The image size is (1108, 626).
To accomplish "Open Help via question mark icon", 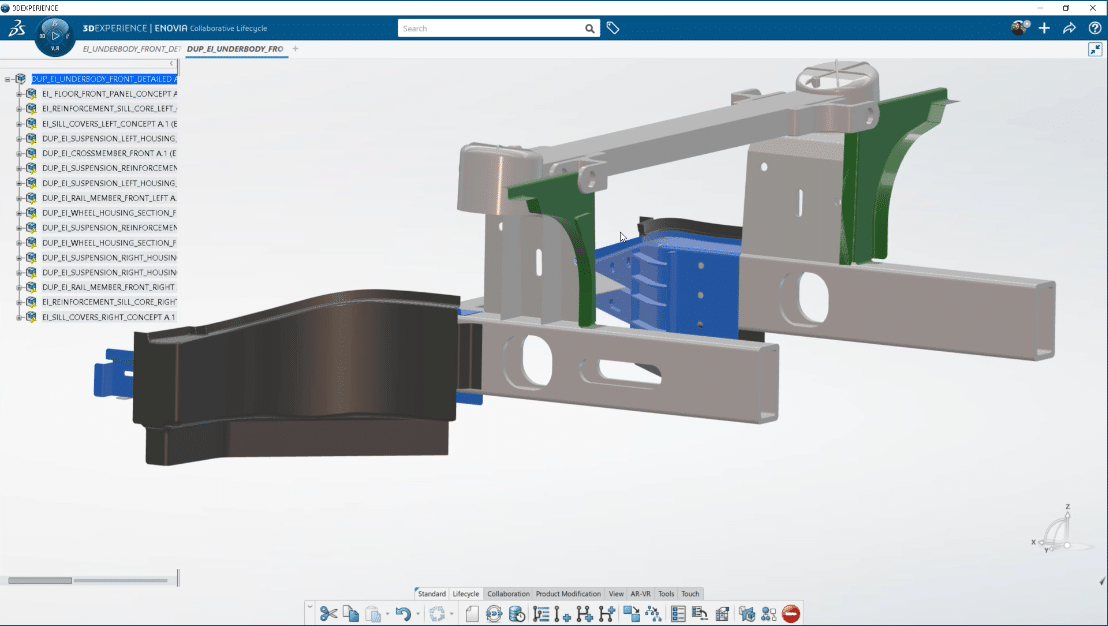I will [x=1094, y=28].
